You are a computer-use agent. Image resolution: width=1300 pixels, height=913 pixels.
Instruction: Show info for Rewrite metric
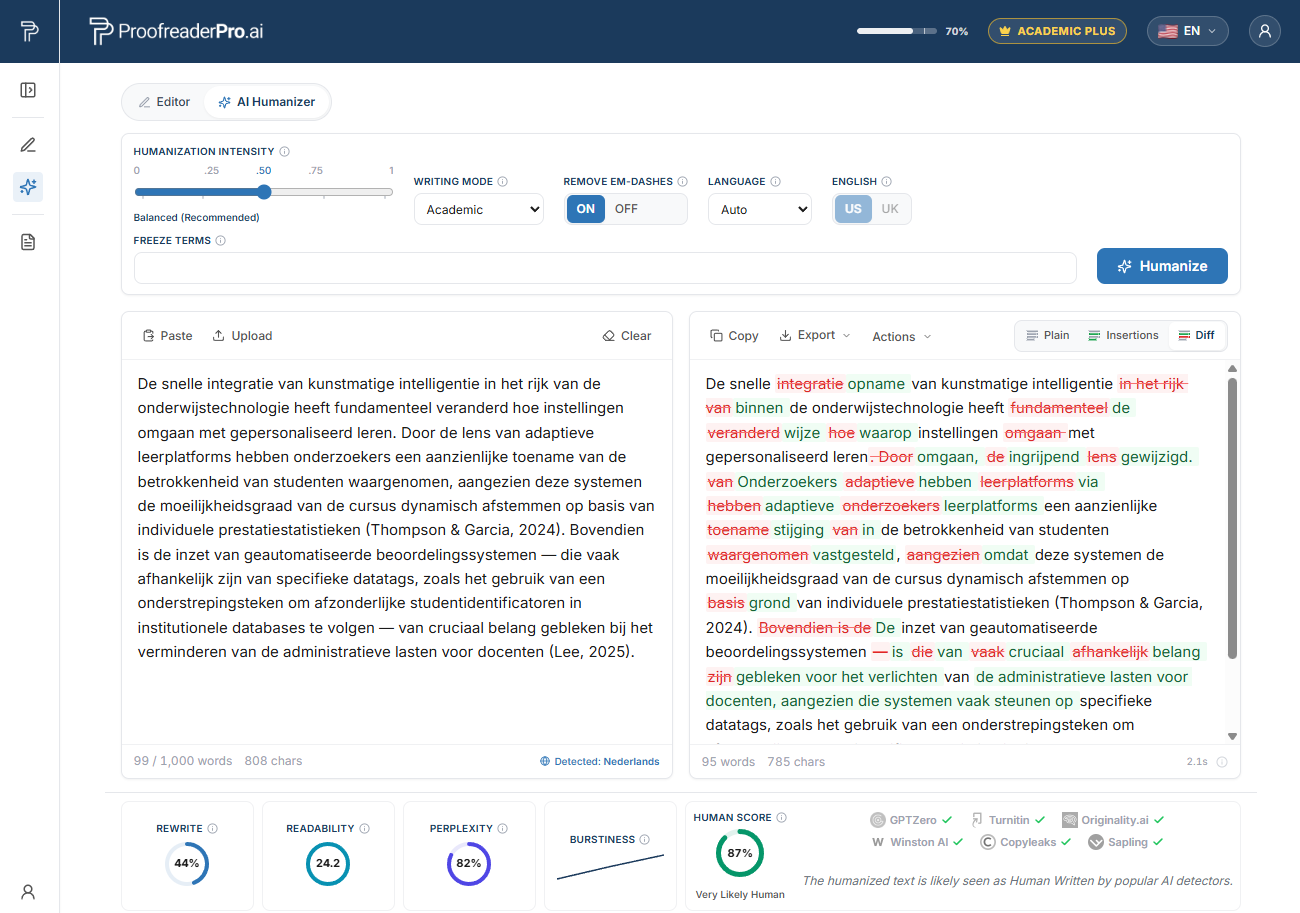point(213,829)
